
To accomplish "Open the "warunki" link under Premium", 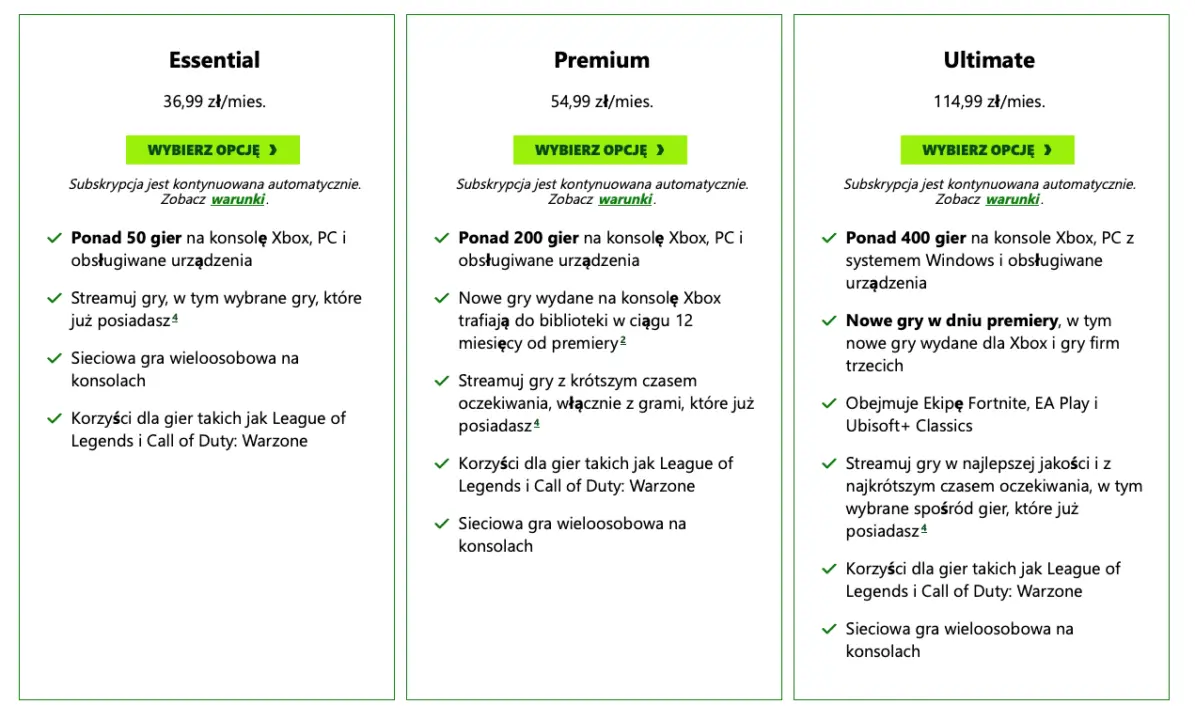I will (625, 199).
